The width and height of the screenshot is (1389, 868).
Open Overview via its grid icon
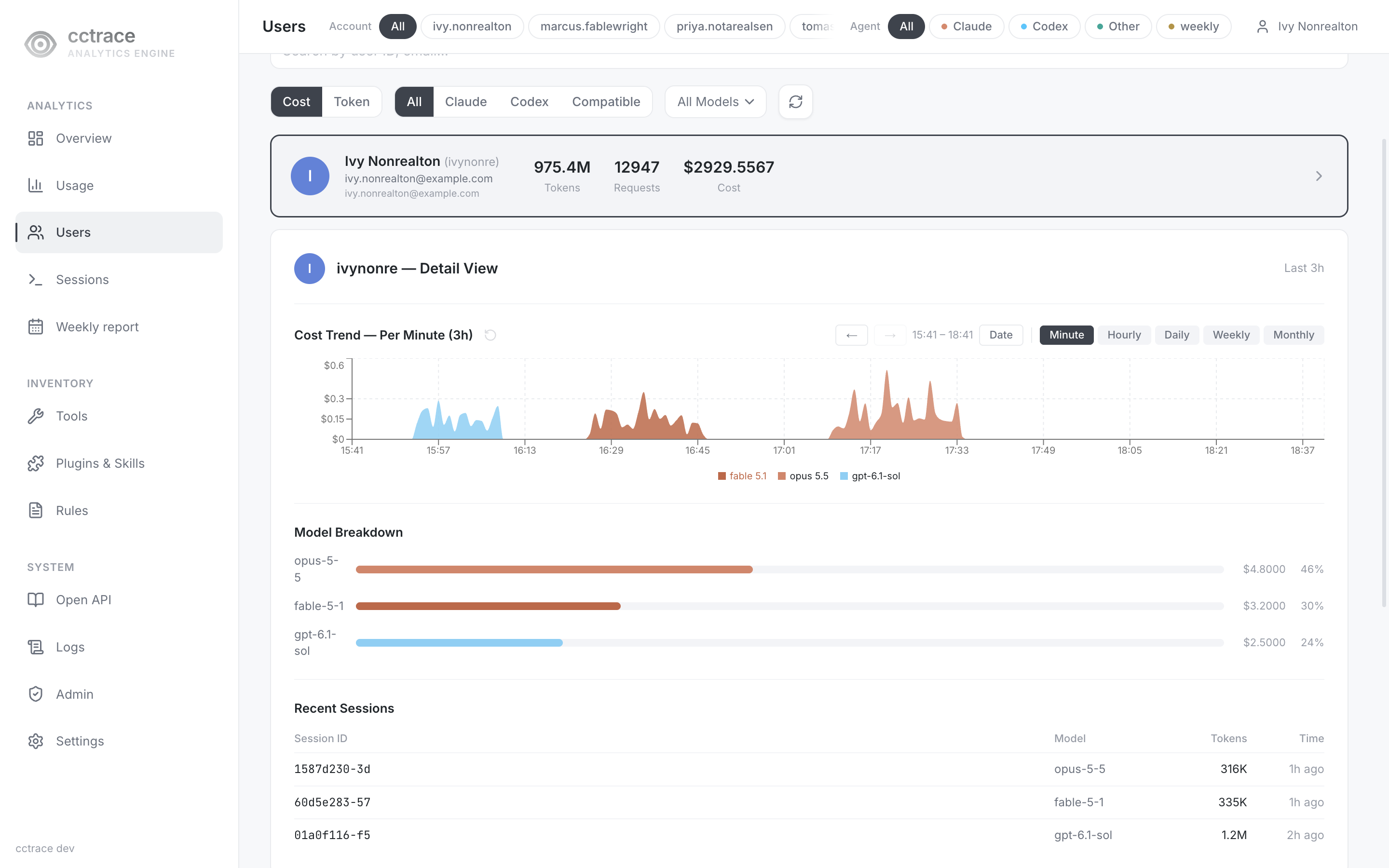tap(36, 138)
